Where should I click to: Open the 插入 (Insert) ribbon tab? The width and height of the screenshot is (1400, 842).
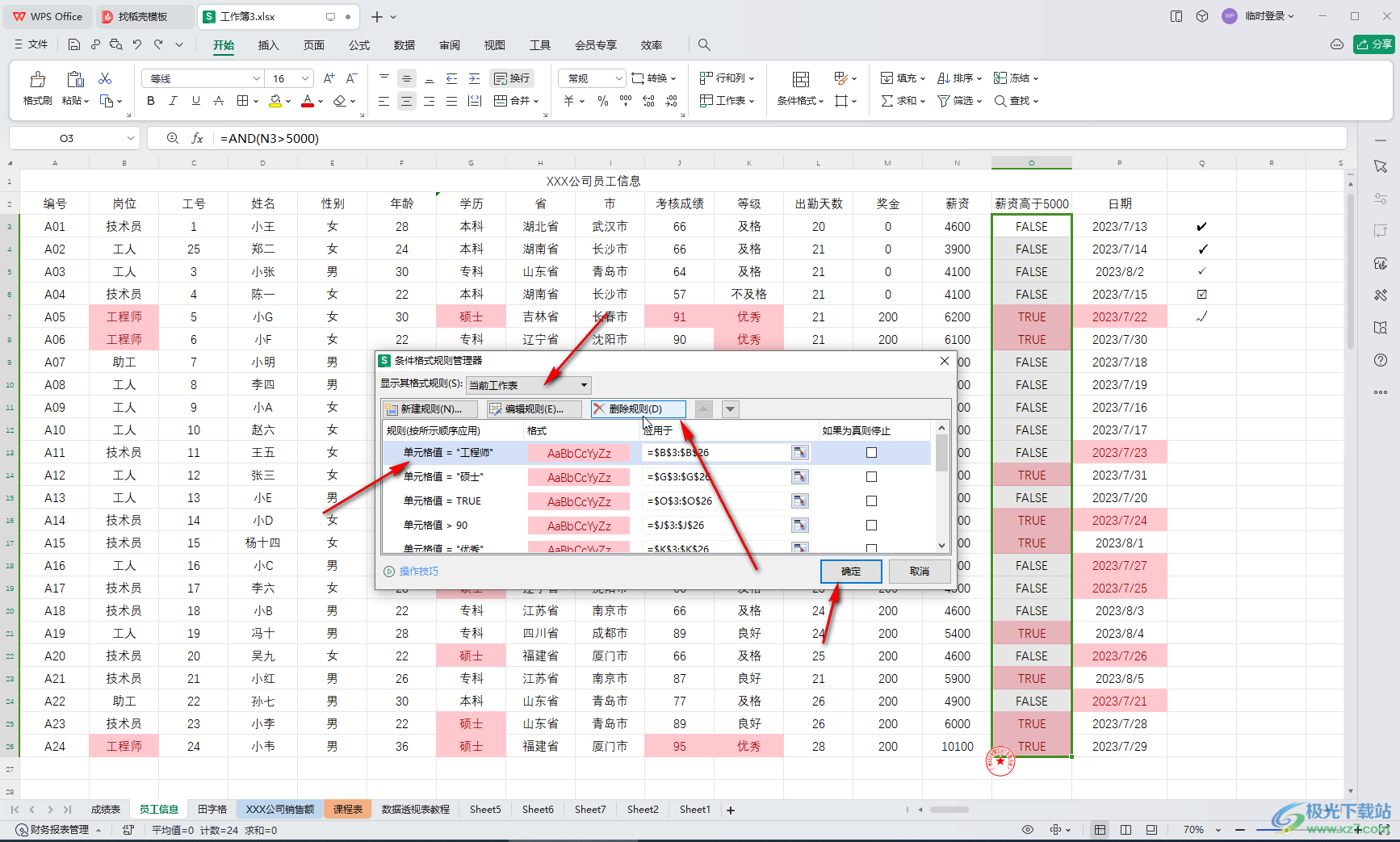pyautogui.click(x=268, y=45)
